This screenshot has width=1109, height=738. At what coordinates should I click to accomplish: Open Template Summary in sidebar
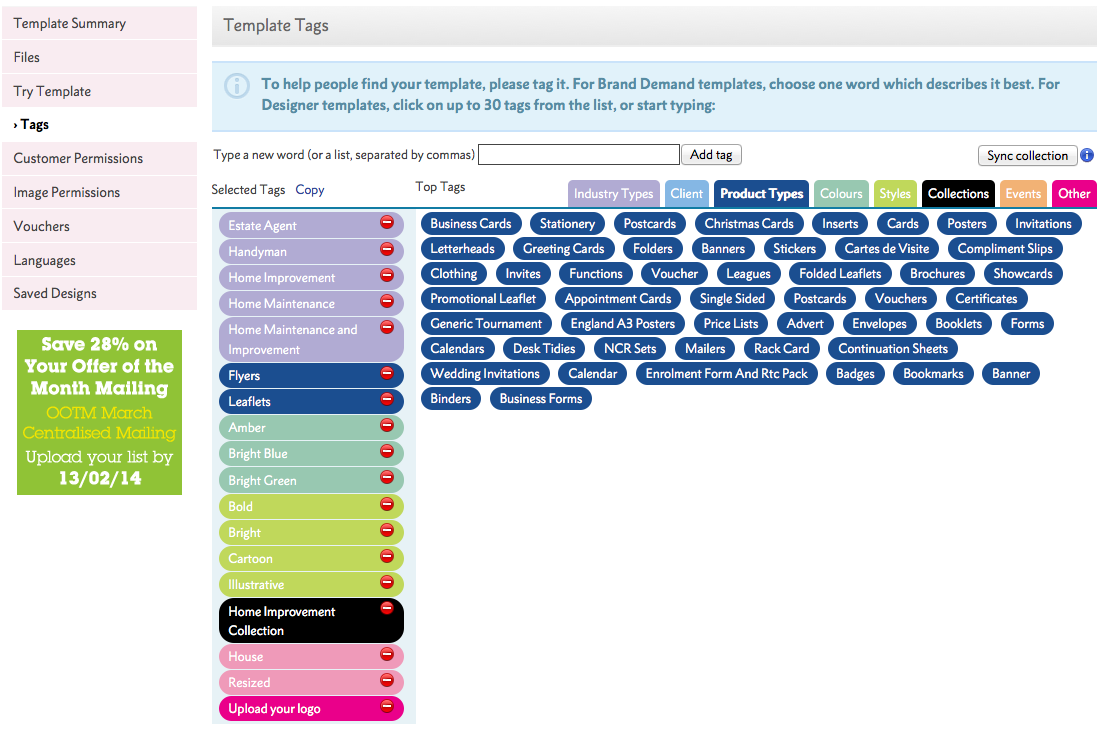click(x=100, y=23)
